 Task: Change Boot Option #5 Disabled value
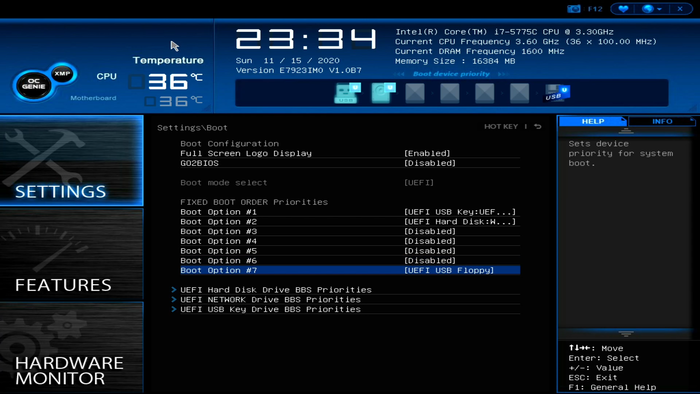(x=430, y=251)
